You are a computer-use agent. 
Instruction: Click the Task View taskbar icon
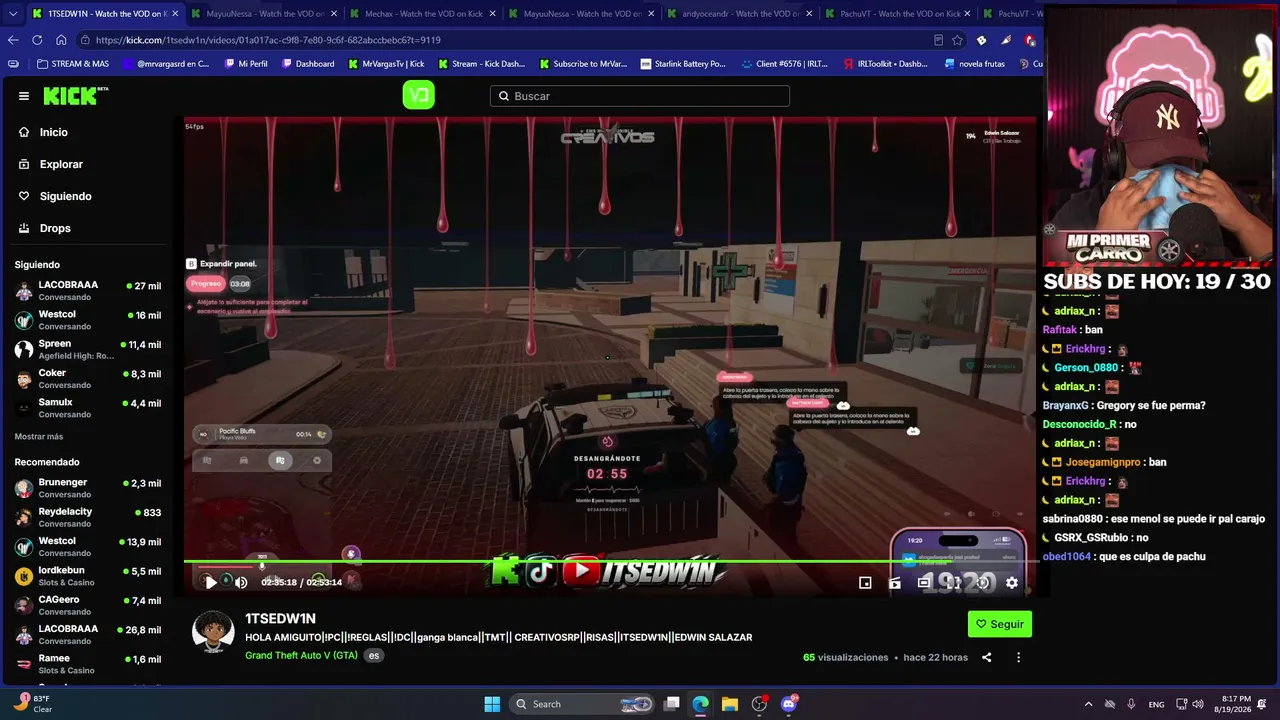pos(672,704)
